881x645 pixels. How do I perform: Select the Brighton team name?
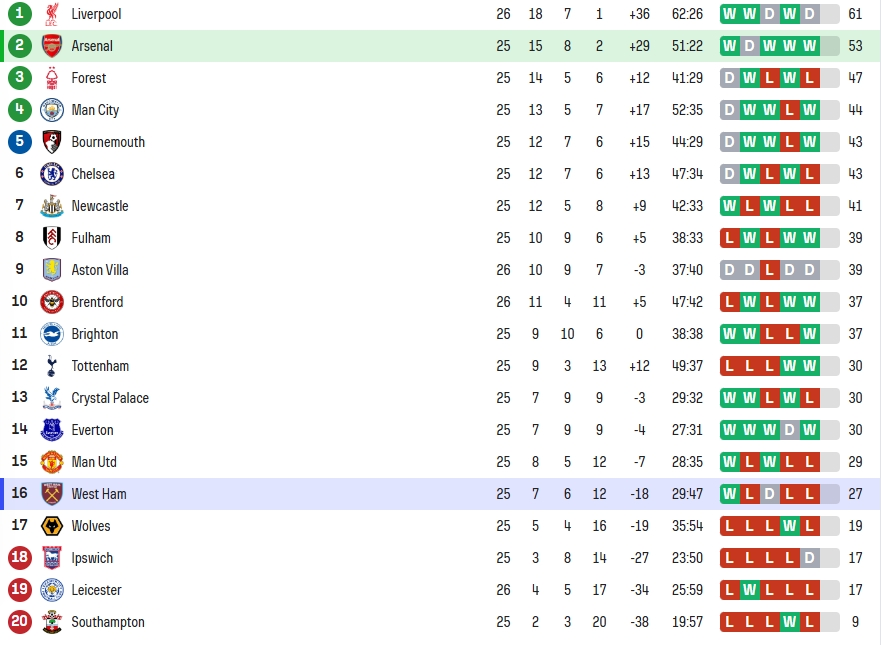[x=94, y=334]
